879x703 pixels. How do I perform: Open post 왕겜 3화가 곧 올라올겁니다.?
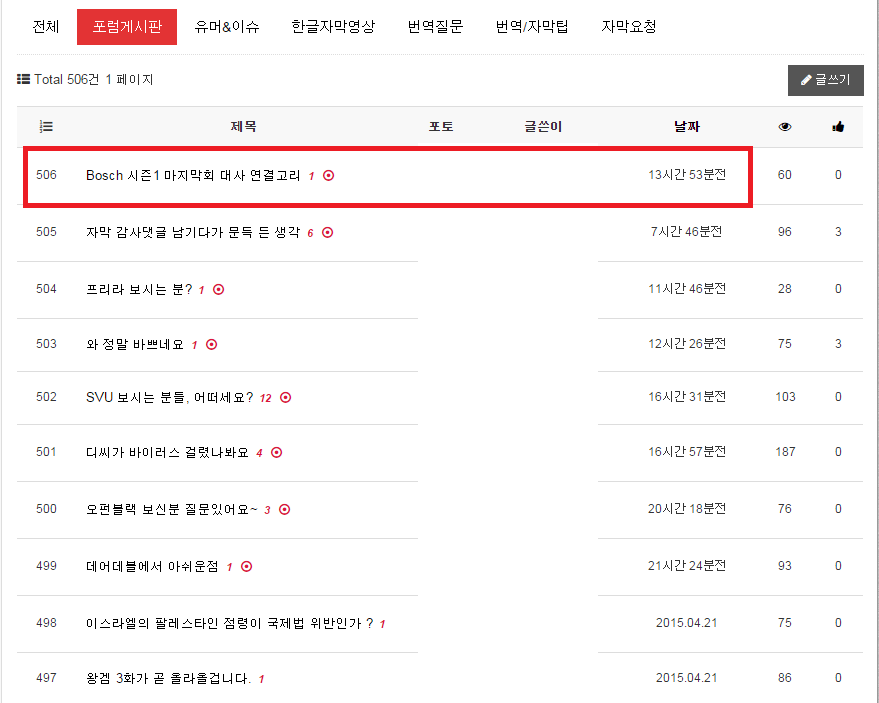point(168,678)
